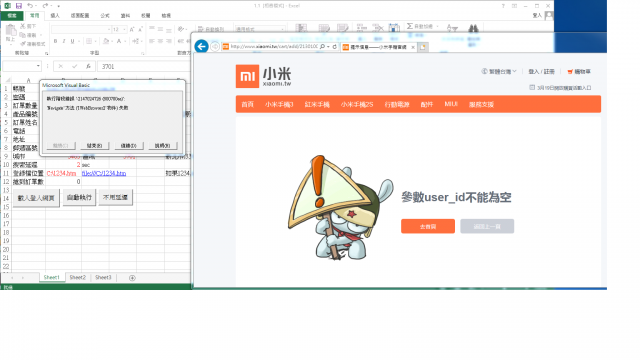Screen dimensions: 640x360
Task: Switch to Sheet2 tab
Action: point(78,277)
